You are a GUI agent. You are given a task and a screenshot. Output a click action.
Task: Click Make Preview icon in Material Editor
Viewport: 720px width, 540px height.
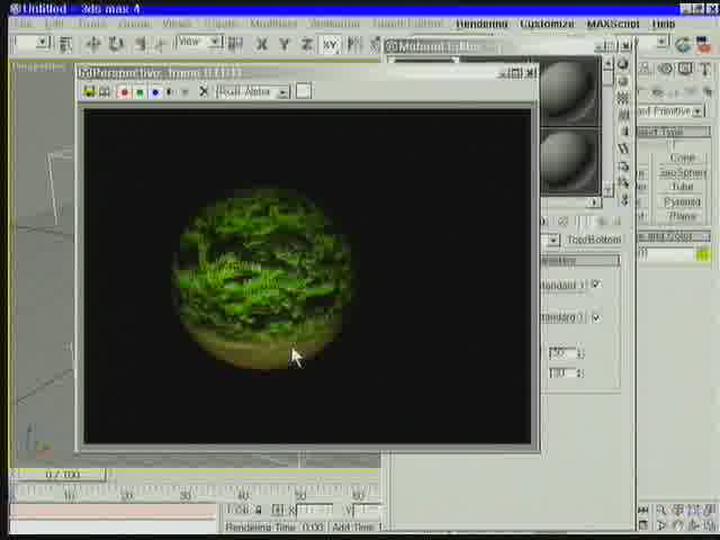(623, 148)
